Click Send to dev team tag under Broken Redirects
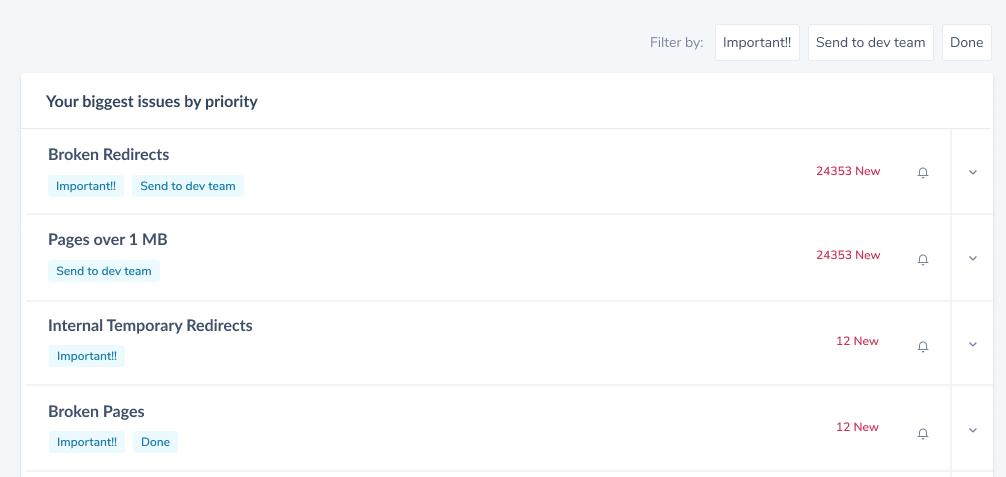The image size is (1006, 477). [x=188, y=186]
